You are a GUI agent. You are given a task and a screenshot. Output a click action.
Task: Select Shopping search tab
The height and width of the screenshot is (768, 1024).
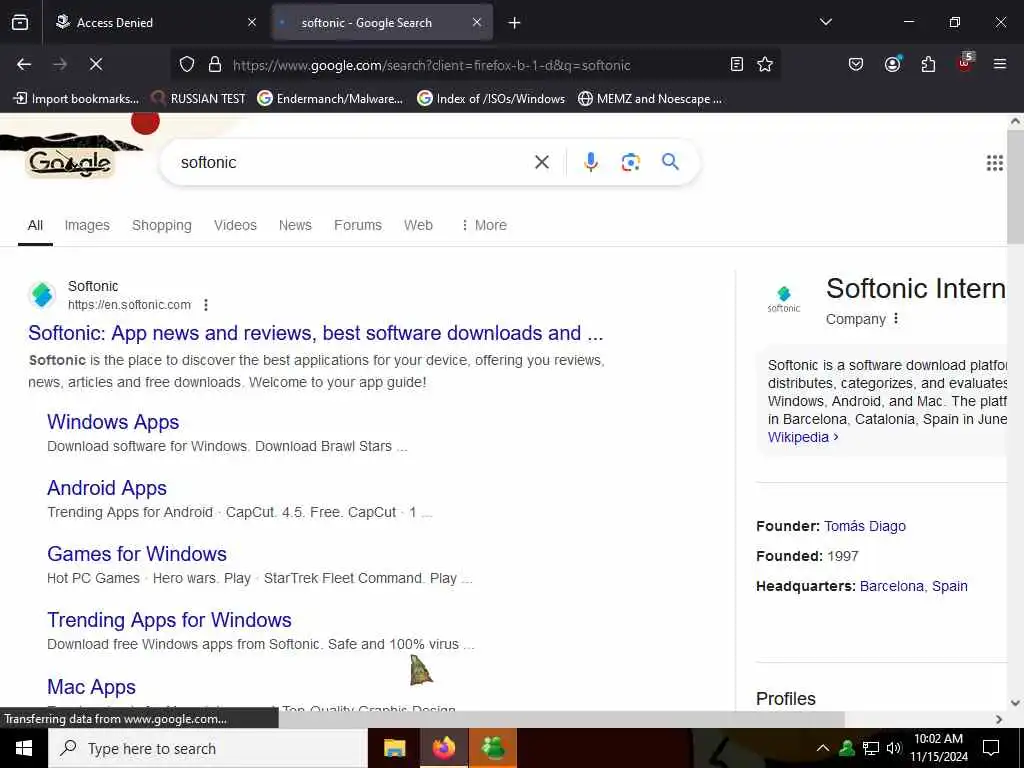click(x=161, y=225)
